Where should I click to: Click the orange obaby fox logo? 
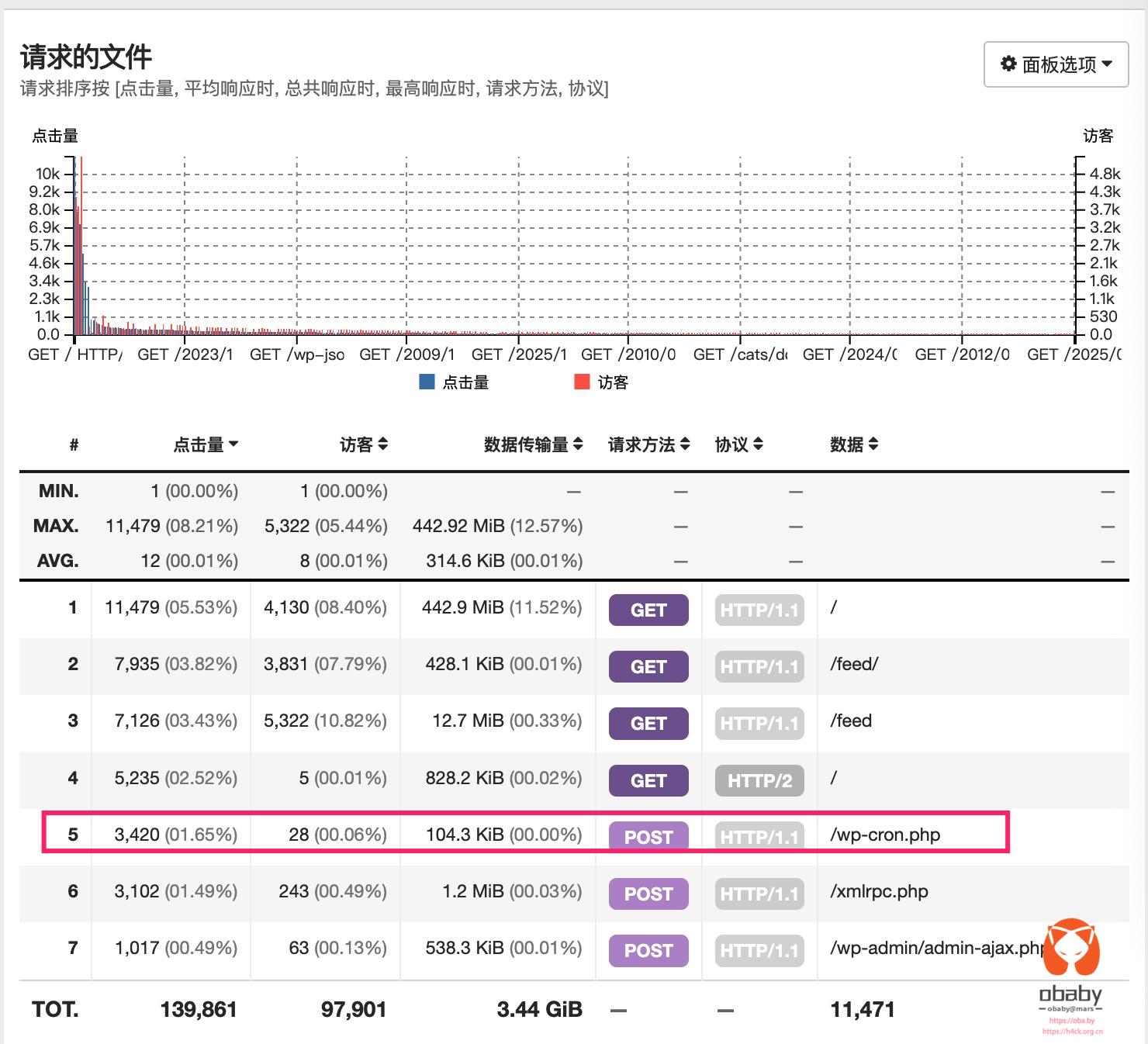(1071, 949)
